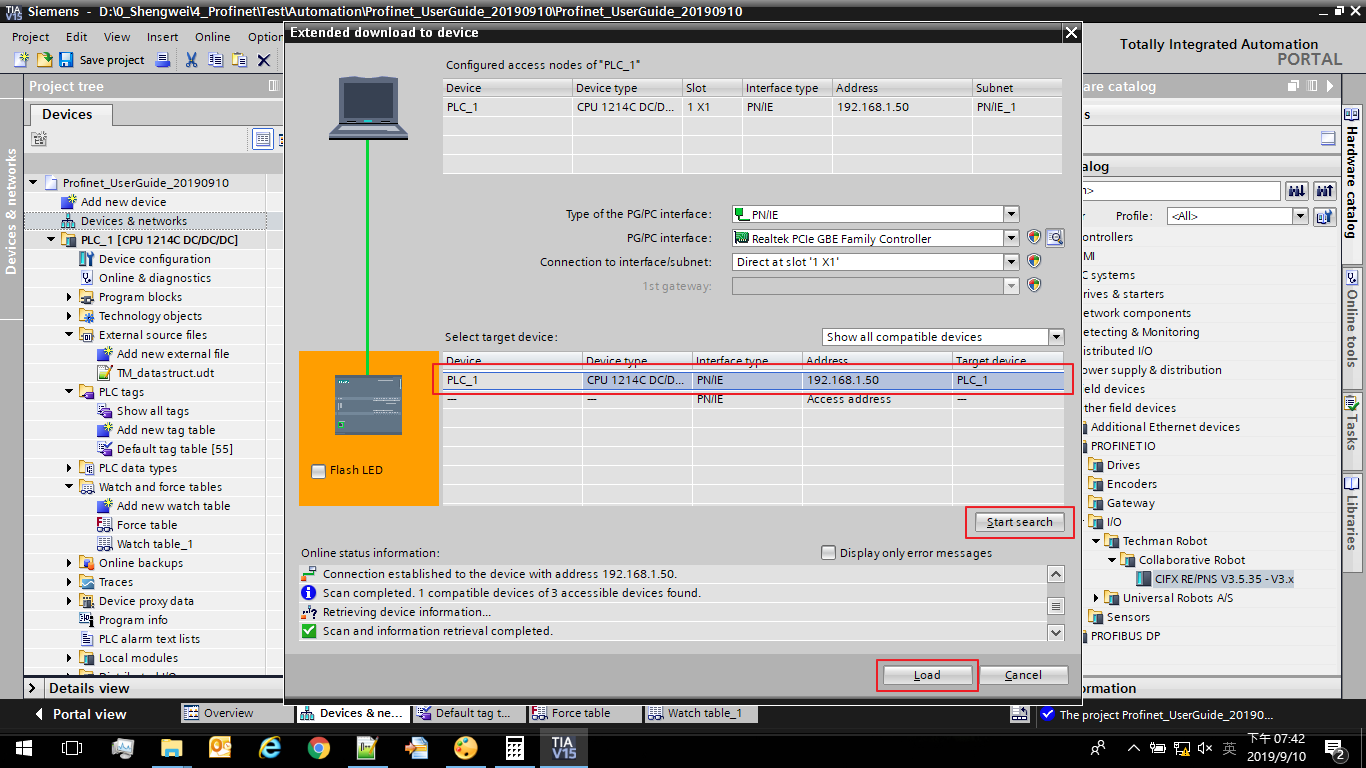
Task: Open the View menu
Action: click(117, 37)
